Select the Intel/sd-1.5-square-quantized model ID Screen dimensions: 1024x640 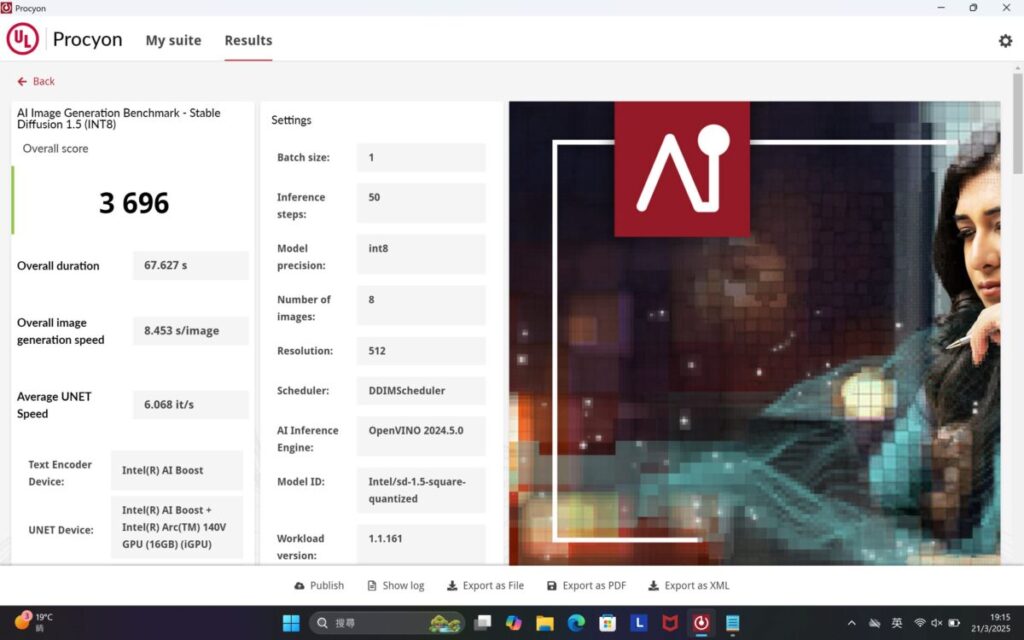coord(421,490)
